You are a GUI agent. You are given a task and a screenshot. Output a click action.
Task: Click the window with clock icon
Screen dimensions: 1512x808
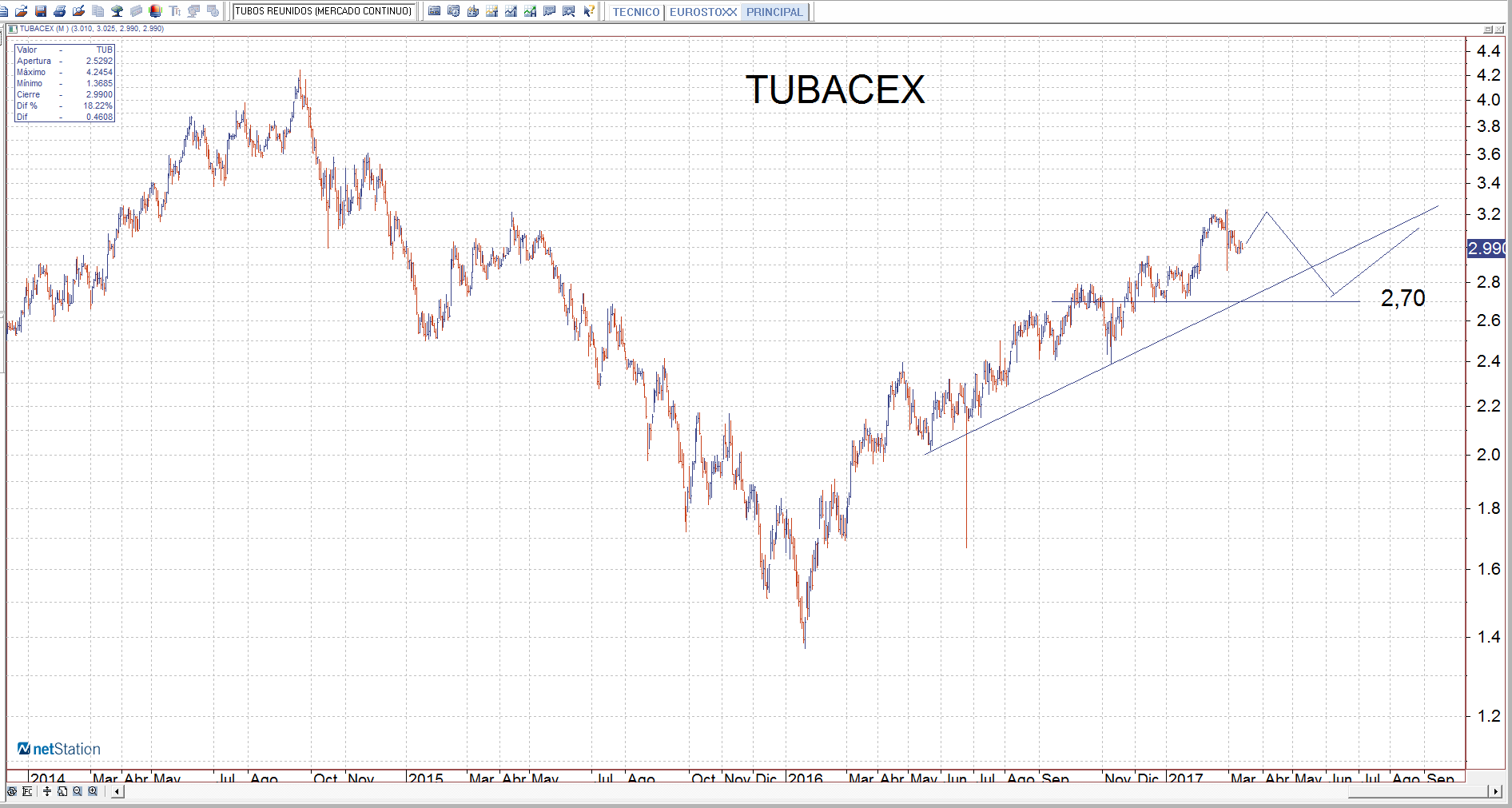click(213, 11)
